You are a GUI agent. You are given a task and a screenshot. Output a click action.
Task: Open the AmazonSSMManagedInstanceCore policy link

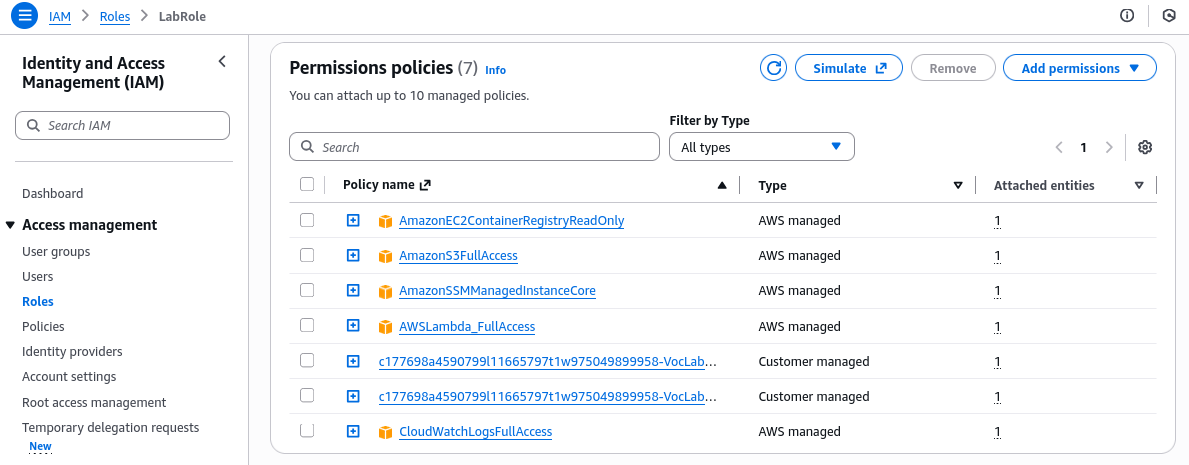point(497,291)
